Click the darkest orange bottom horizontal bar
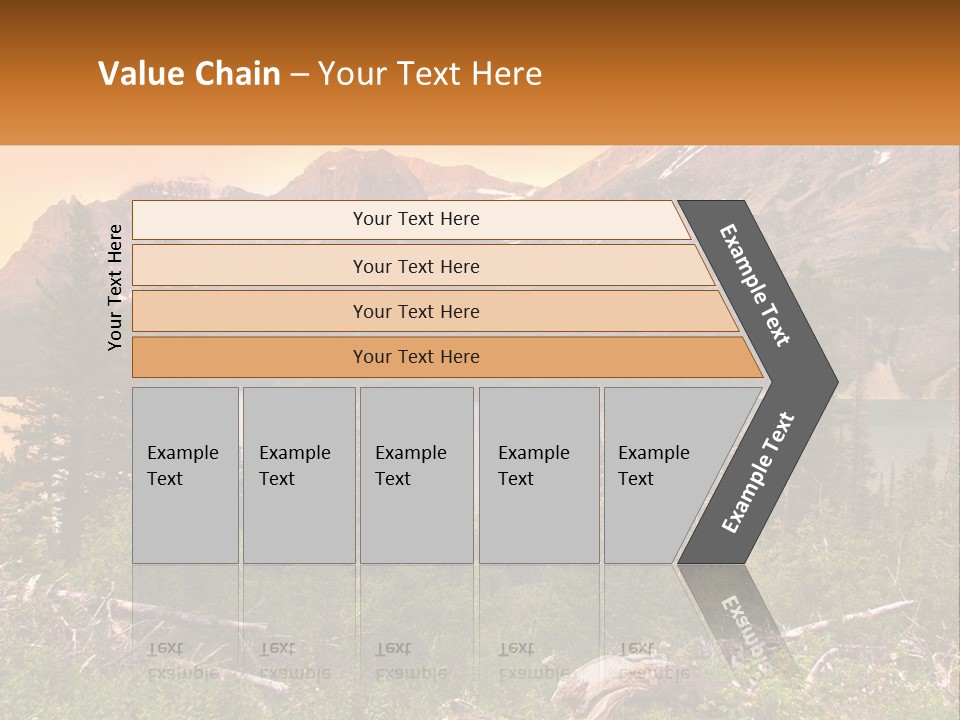Screen dimensions: 960x720 416,357
